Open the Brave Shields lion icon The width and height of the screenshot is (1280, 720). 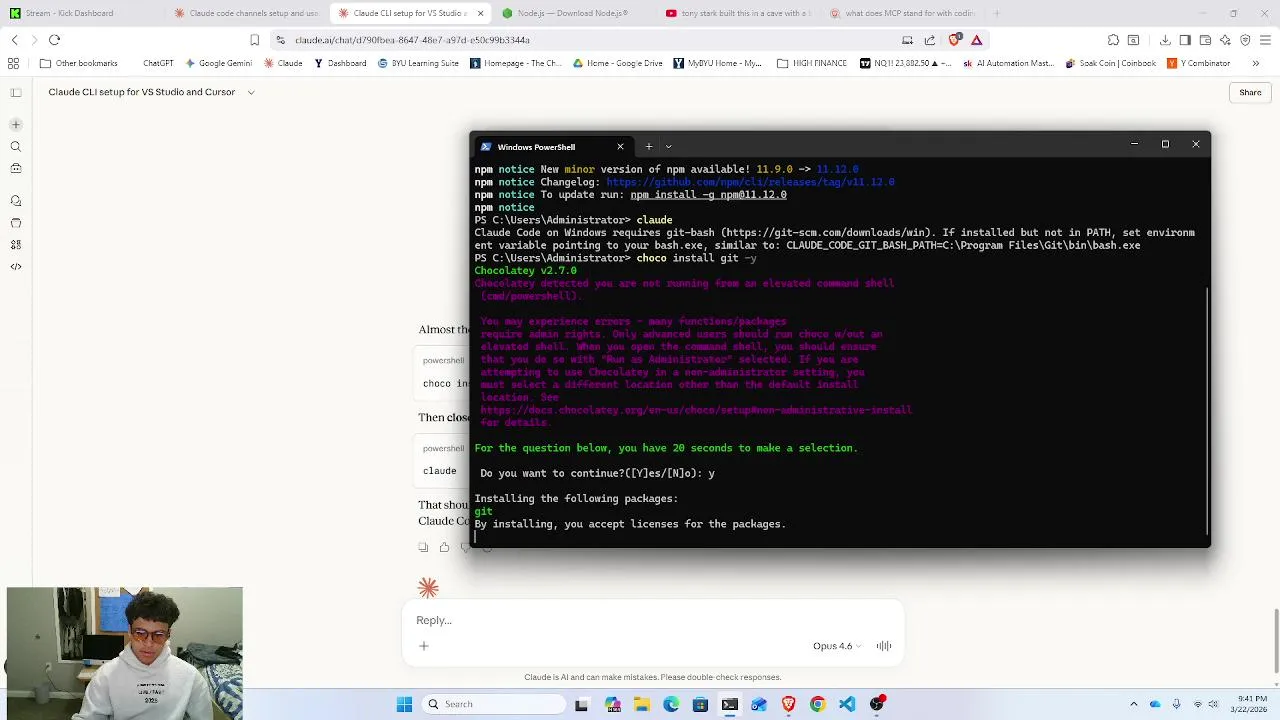click(x=955, y=40)
